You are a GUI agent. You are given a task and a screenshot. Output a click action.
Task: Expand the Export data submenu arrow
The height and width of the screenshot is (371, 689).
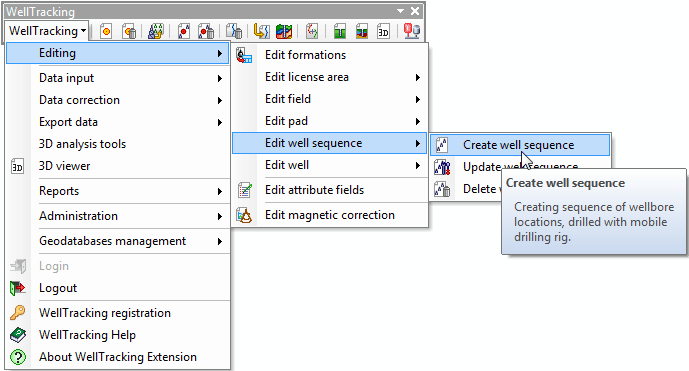(x=220, y=122)
